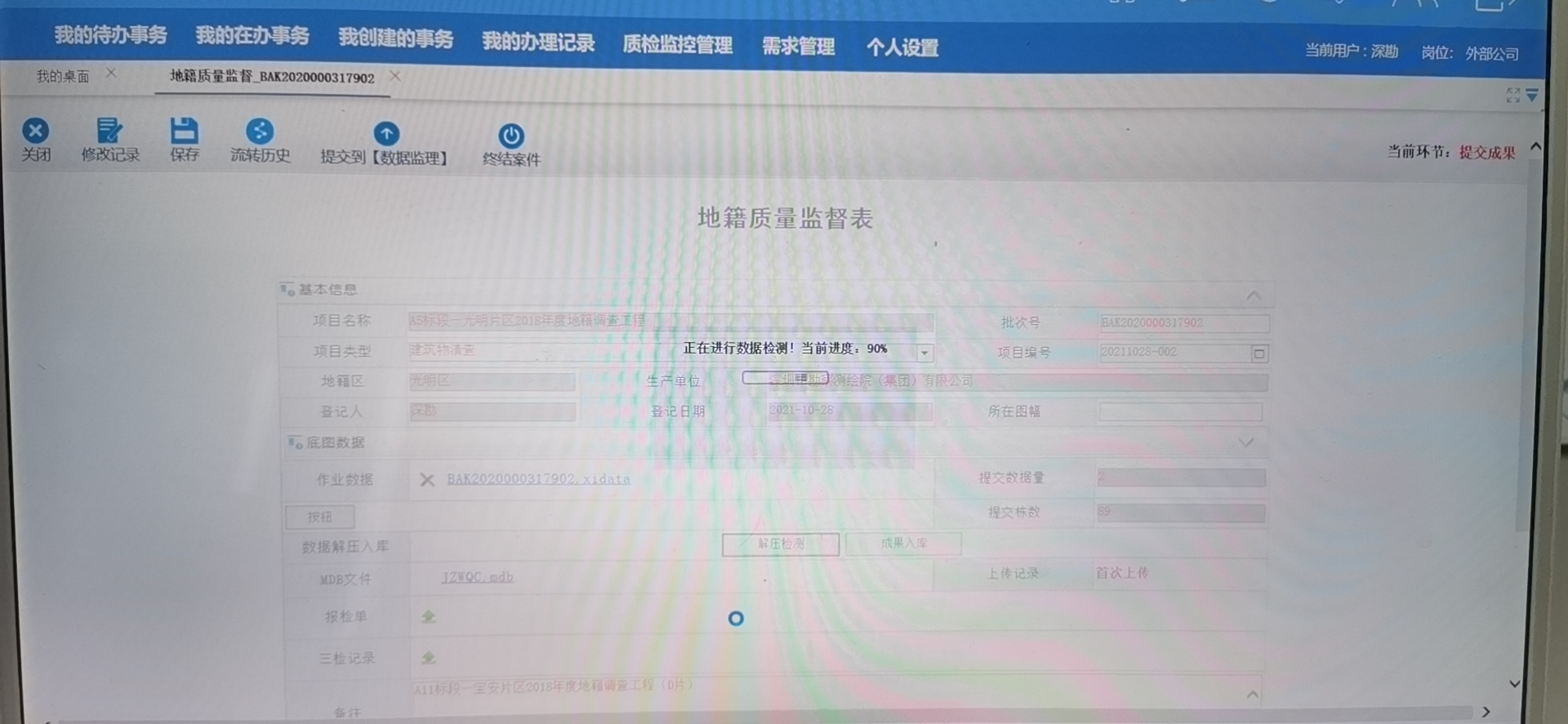Click the fullscreen expand icon at top right
The width and height of the screenshot is (1568, 724).
[1512, 95]
